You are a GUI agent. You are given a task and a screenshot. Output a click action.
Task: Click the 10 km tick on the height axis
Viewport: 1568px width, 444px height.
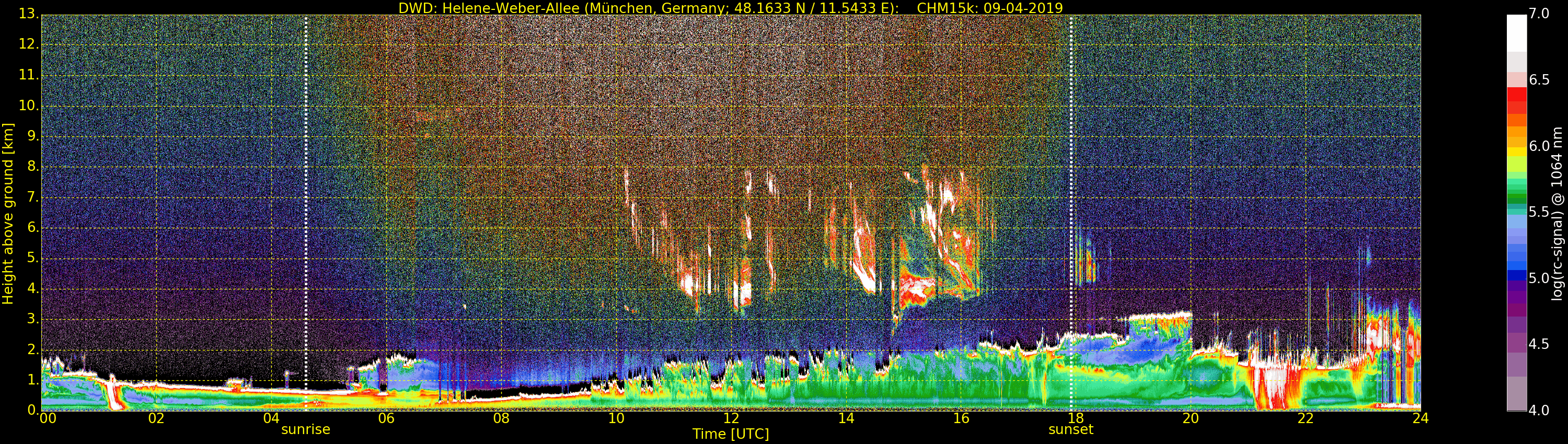pos(29,105)
